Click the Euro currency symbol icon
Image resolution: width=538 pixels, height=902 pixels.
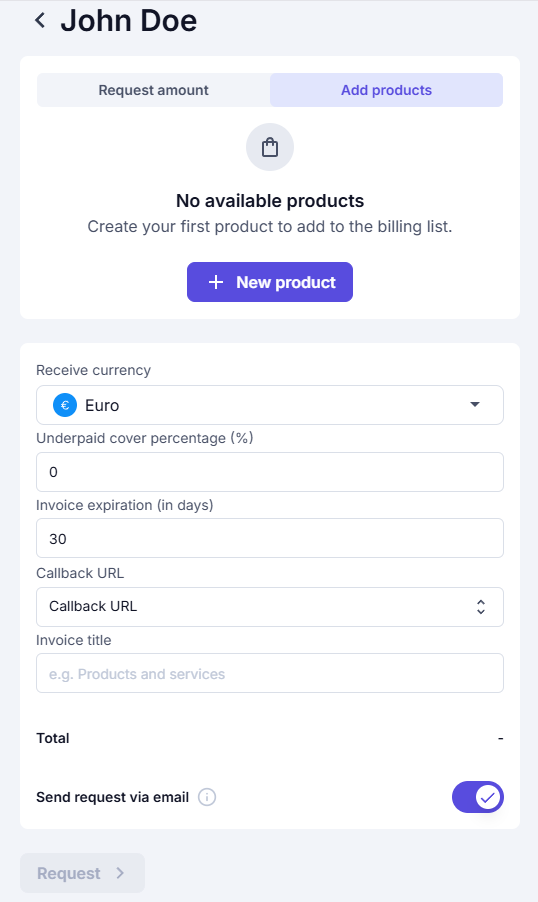[65, 405]
